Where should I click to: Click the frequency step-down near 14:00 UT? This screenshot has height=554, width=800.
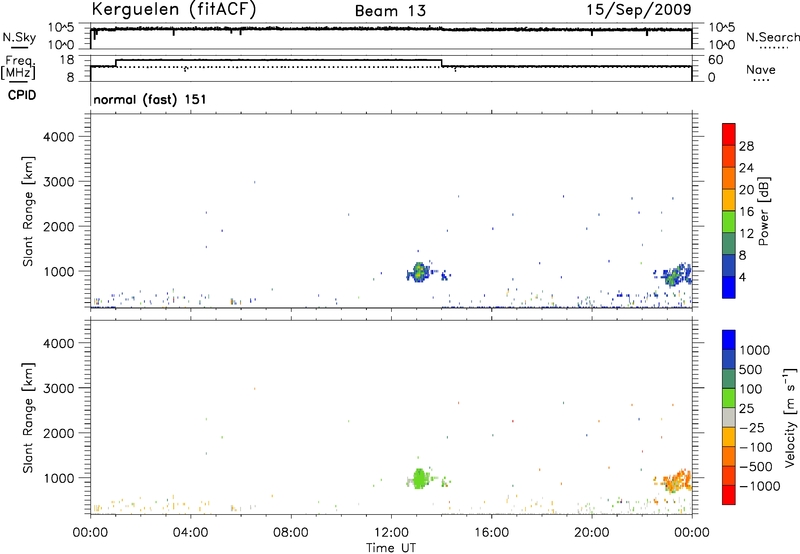click(441, 63)
